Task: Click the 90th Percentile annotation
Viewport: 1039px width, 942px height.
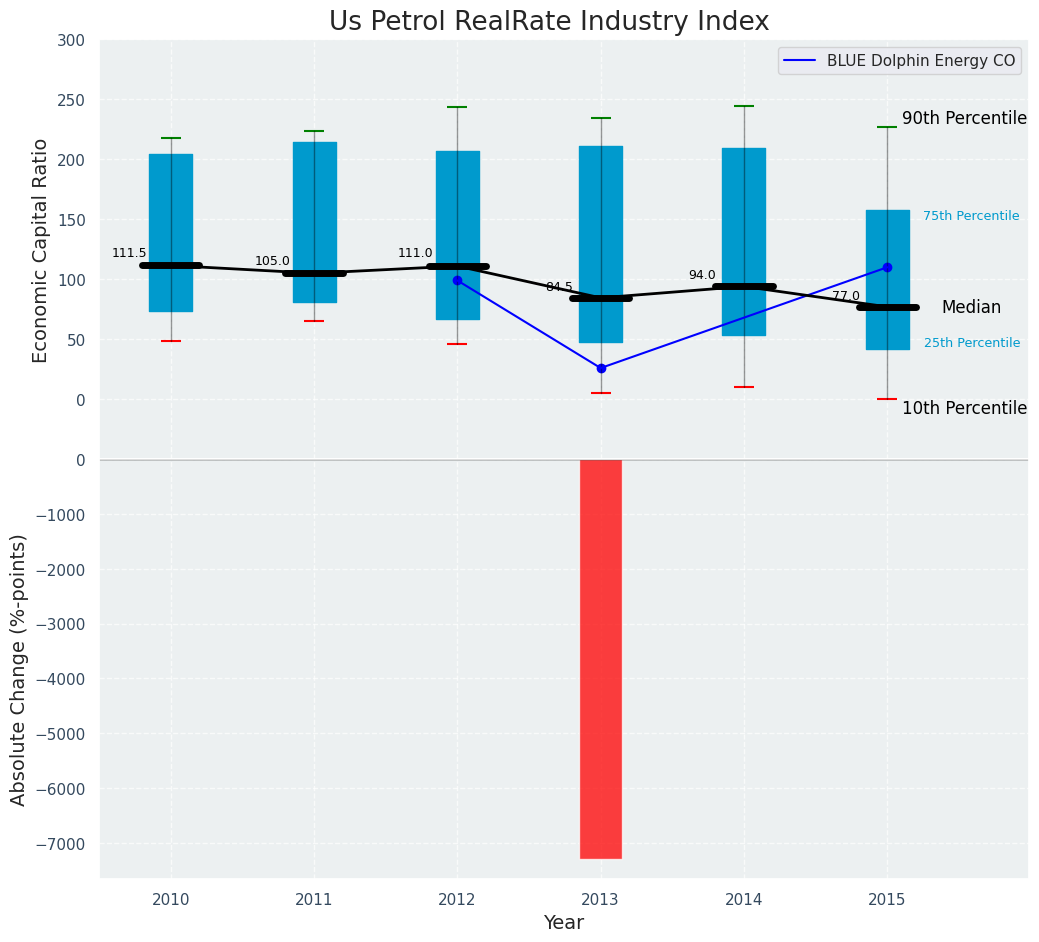Action: point(964,118)
